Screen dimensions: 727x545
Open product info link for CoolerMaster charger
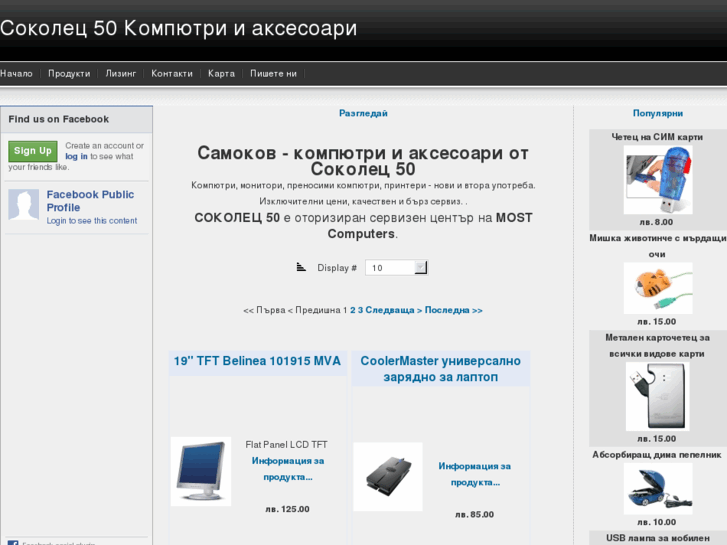point(475,474)
